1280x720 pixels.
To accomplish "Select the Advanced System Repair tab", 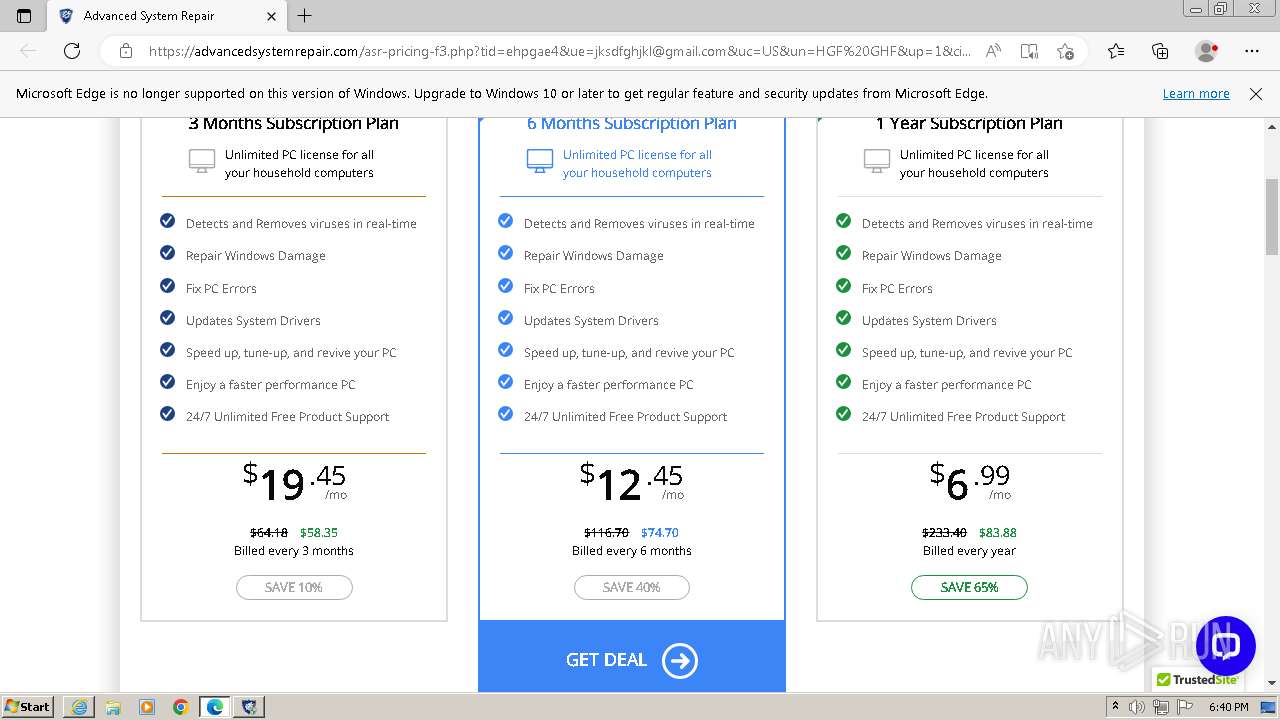I will point(150,16).
